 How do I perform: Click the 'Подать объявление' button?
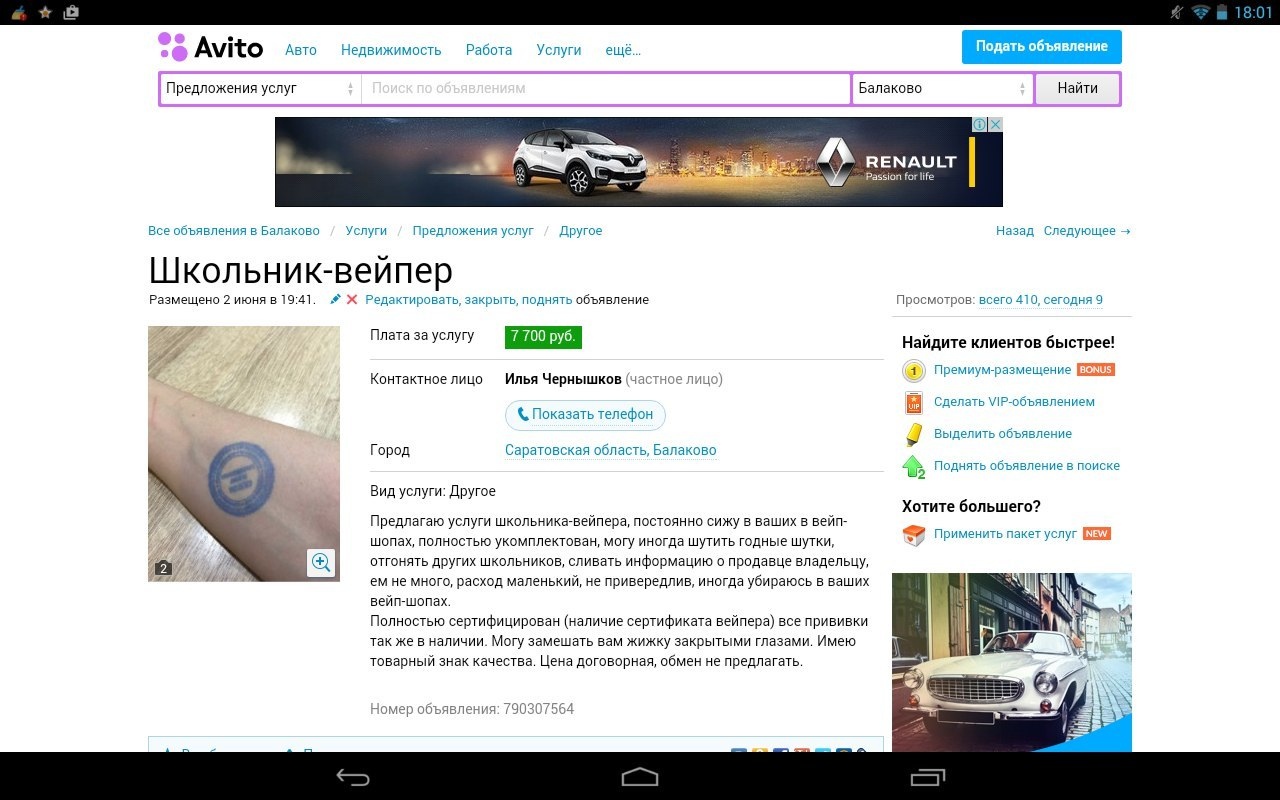pos(1041,47)
